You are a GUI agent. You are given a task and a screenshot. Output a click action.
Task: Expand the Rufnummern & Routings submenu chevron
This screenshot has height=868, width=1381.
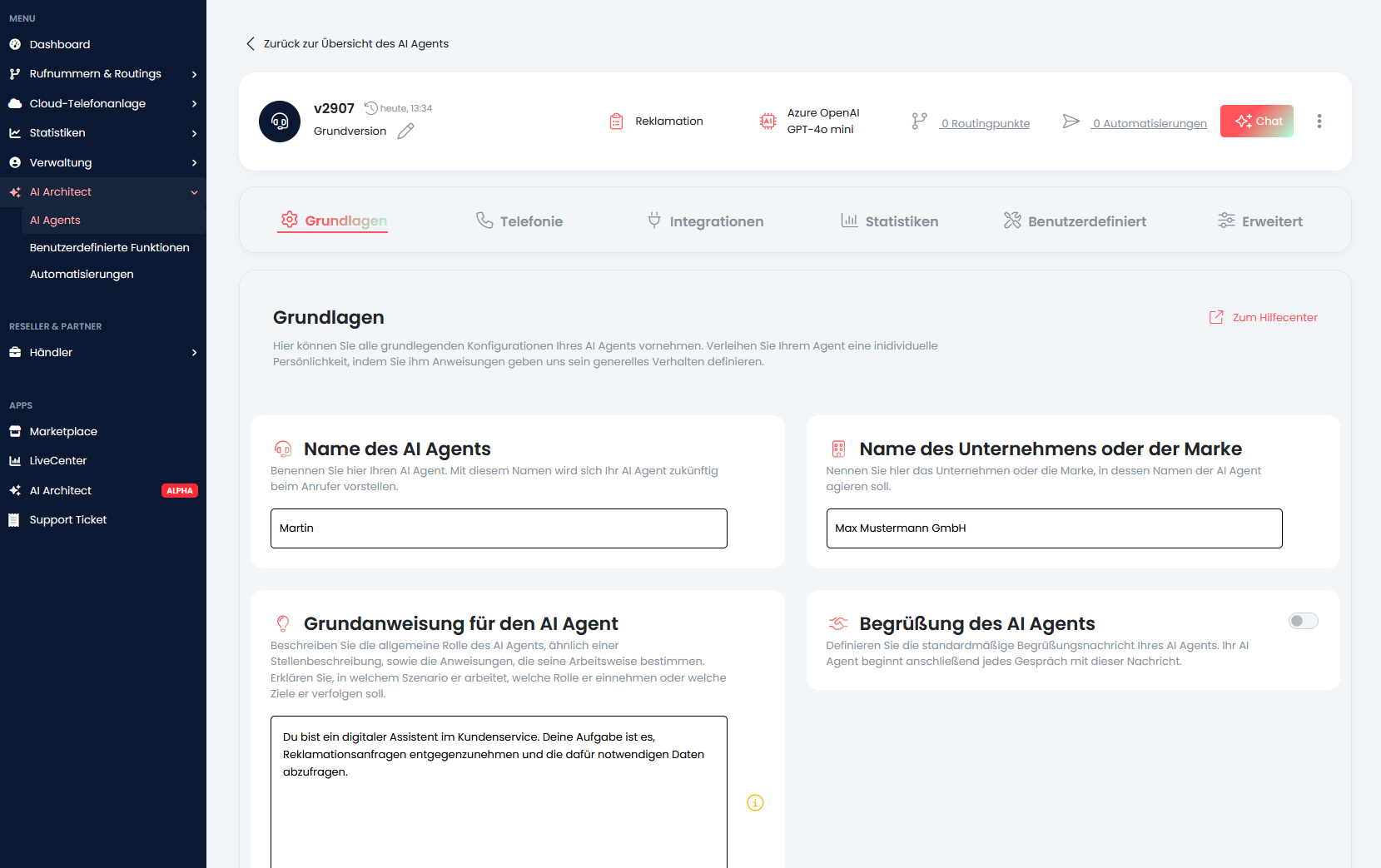[x=194, y=74]
